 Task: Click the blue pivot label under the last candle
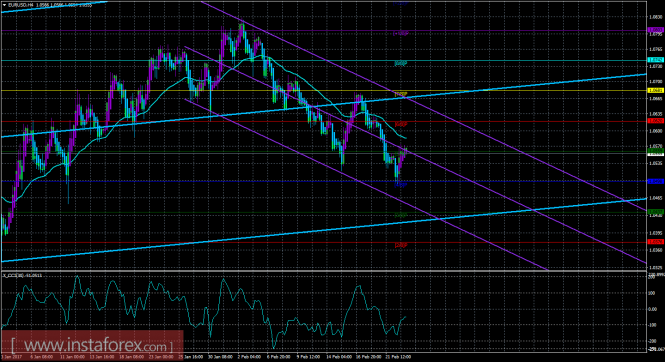tap(401, 185)
